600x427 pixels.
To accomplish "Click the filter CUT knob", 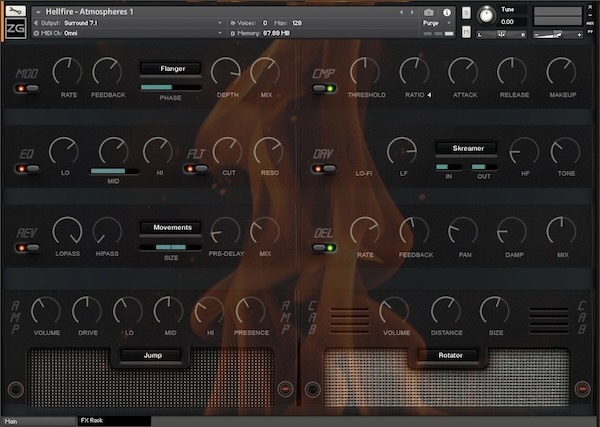I will coord(227,151).
